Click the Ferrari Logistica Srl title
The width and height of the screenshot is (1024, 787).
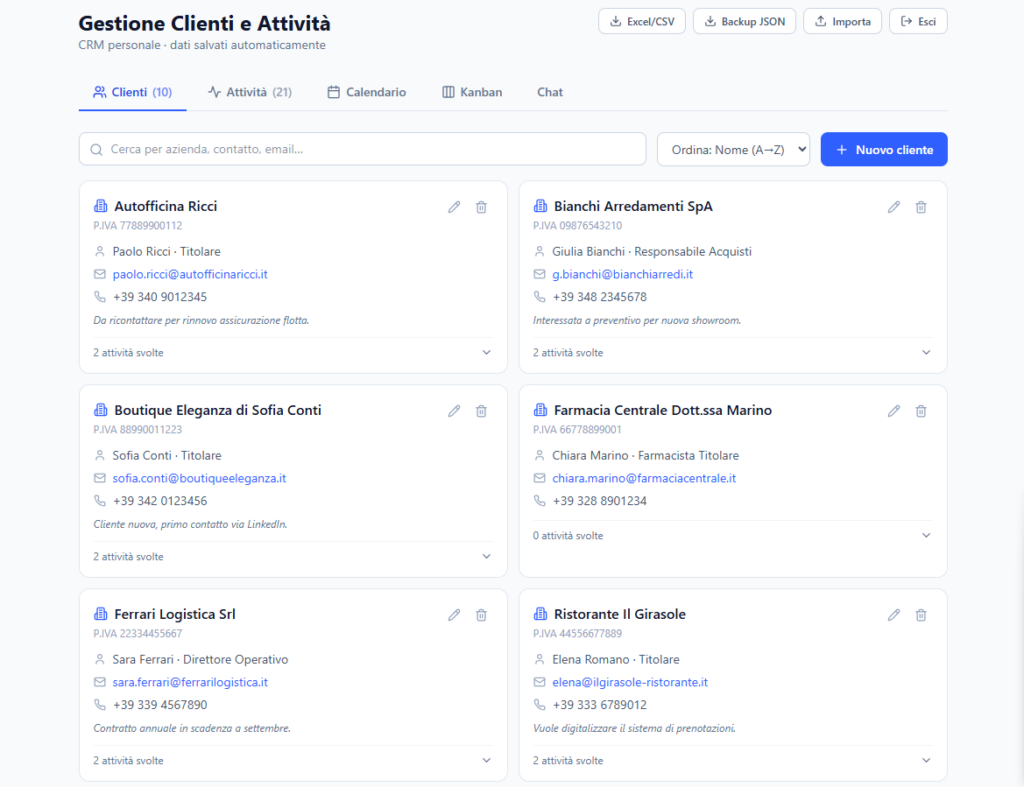[x=175, y=614]
